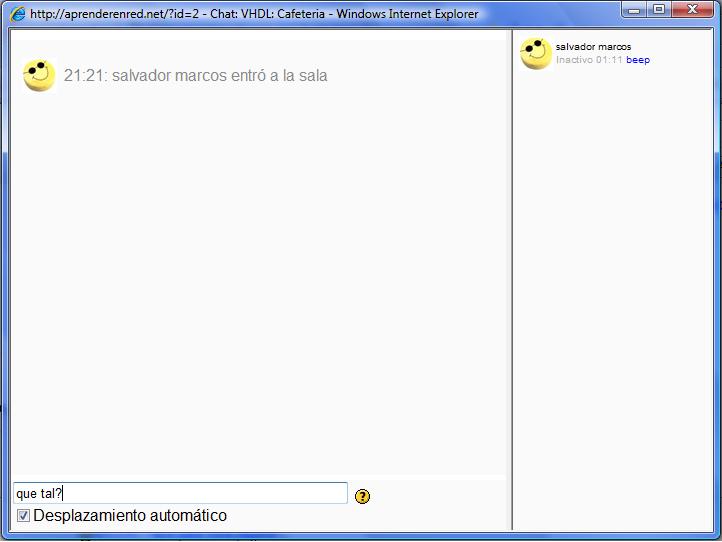Focus the message input containing 'que tal?'

click(x=180, y=493)
